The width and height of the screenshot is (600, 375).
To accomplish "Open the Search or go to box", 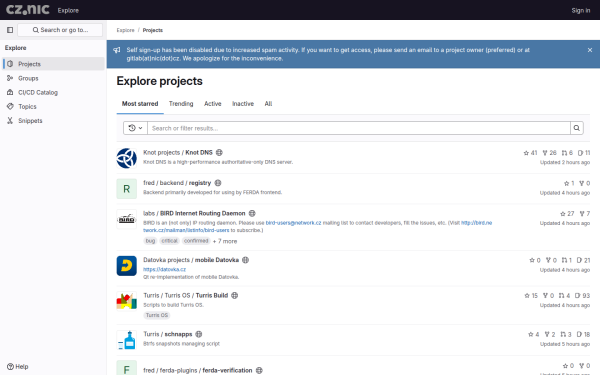I will tap(60, 30).
